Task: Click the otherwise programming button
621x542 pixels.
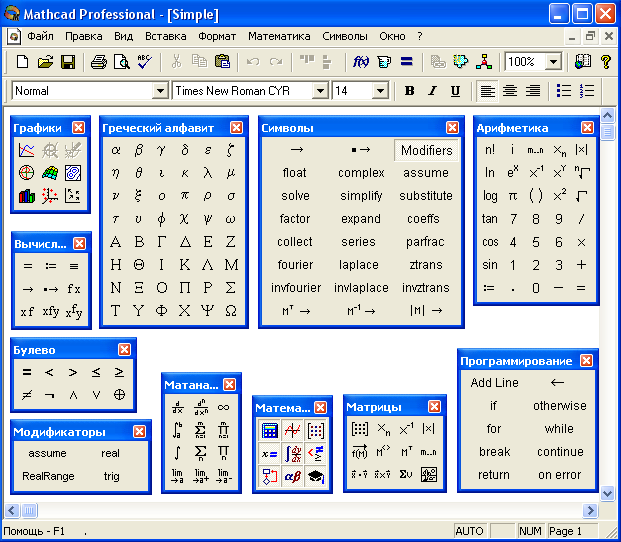Action: (560, 405)
